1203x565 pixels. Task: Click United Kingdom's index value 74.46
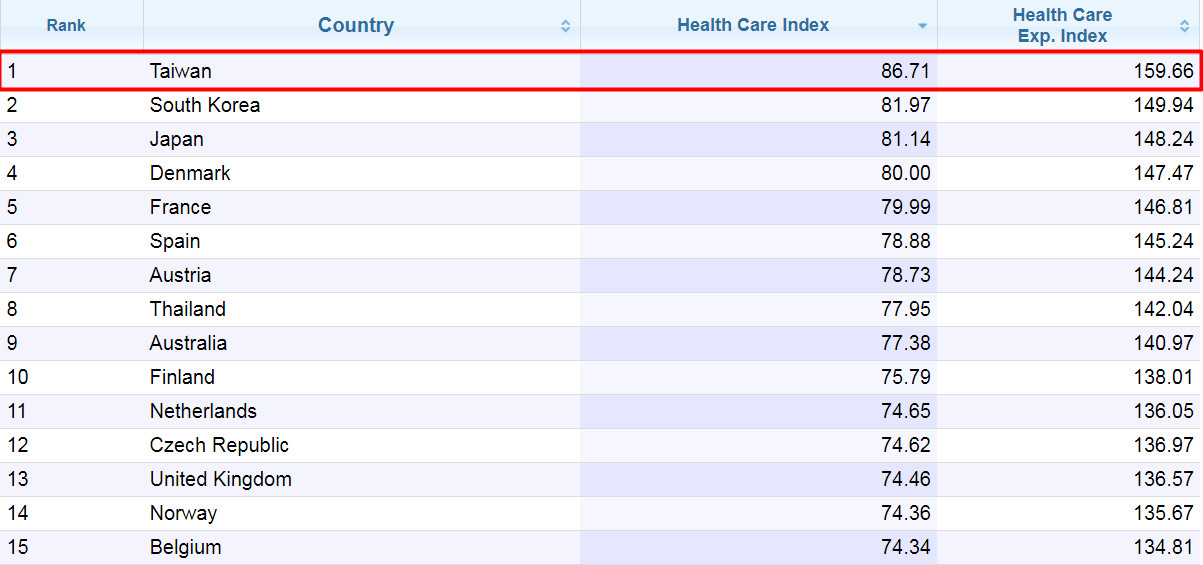pyautogui.click(x=903, y=479)
